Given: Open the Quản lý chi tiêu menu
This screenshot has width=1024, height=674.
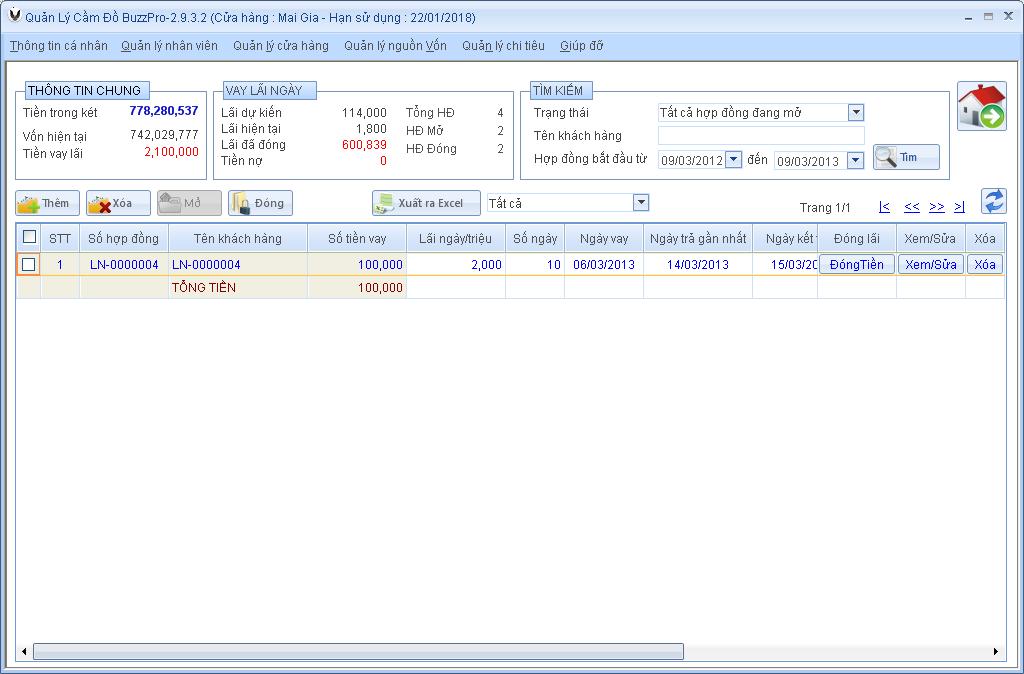Looking at the screenshot, I should pos(503,46).
